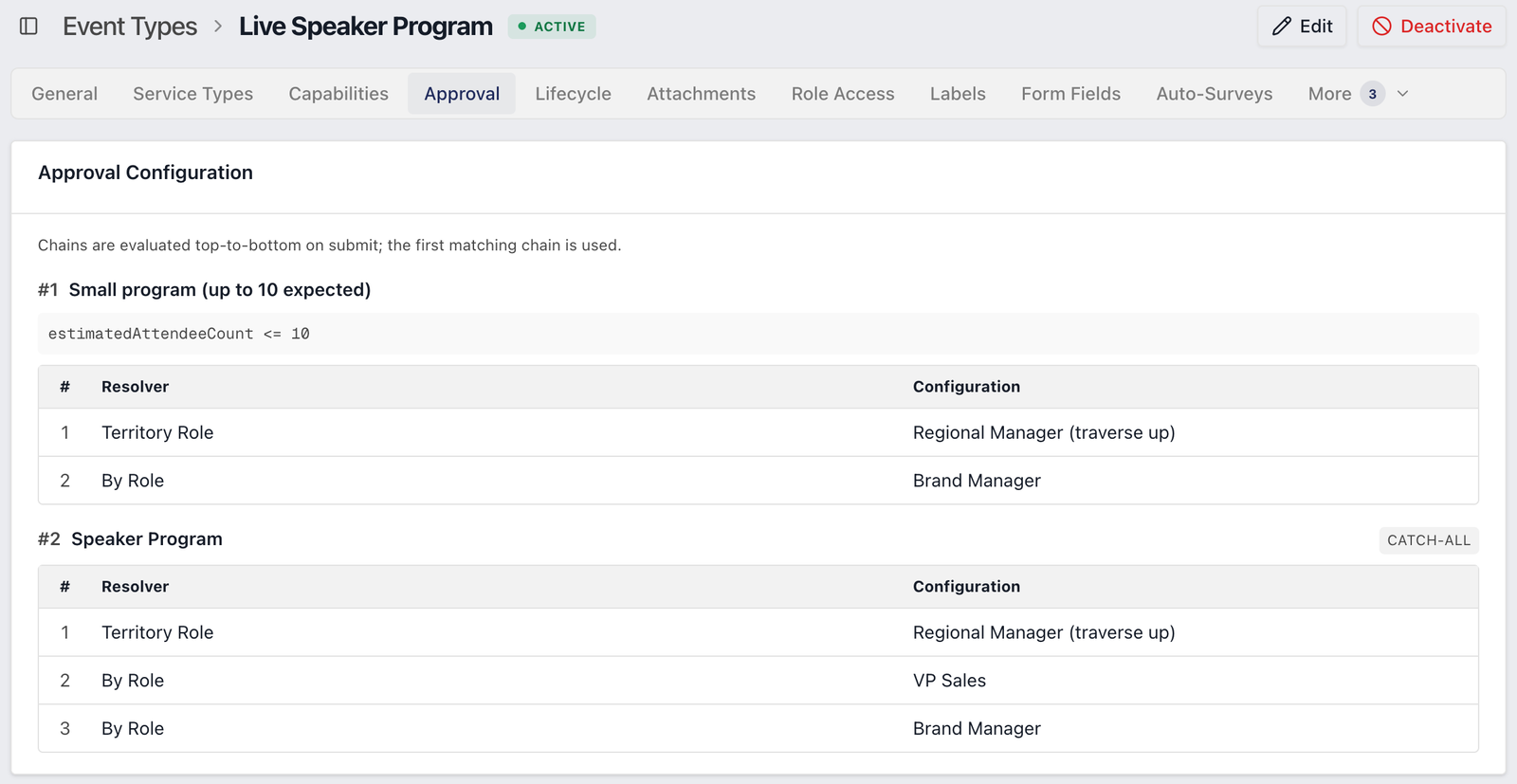Click the Speaker Program chain title

pos(147,539)
